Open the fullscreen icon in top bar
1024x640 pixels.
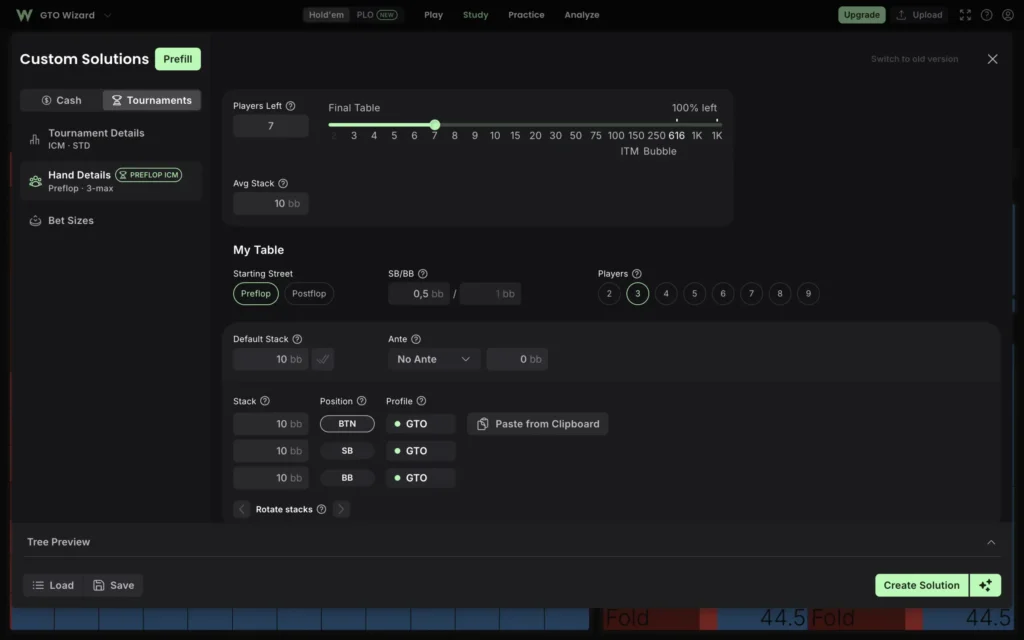pyautogui.click(x=965, y=15)
